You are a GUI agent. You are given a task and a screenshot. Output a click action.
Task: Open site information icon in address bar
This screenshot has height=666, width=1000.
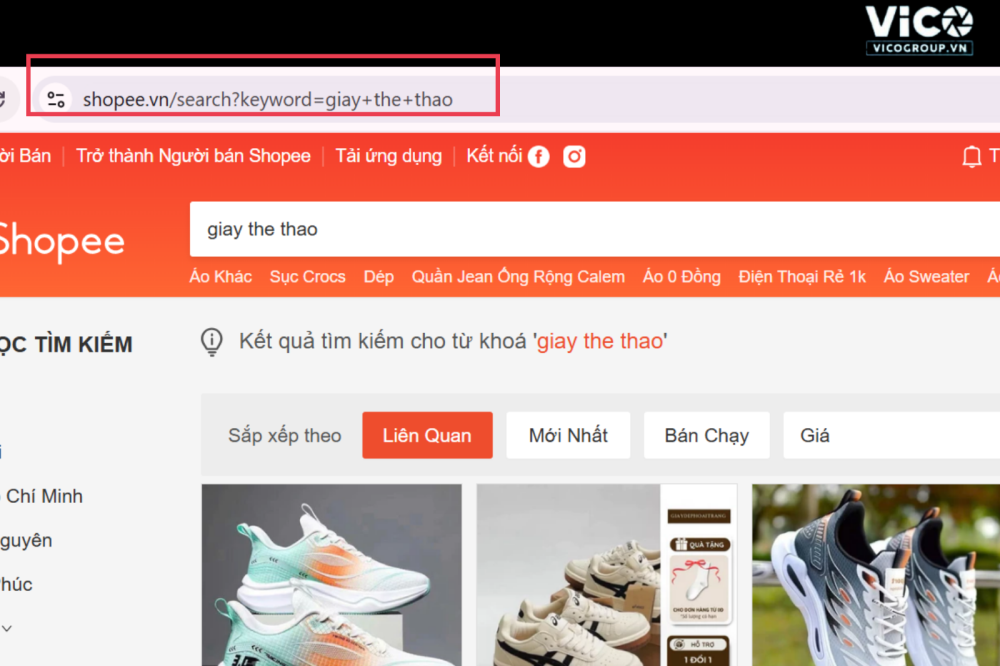tap(56, 99)
